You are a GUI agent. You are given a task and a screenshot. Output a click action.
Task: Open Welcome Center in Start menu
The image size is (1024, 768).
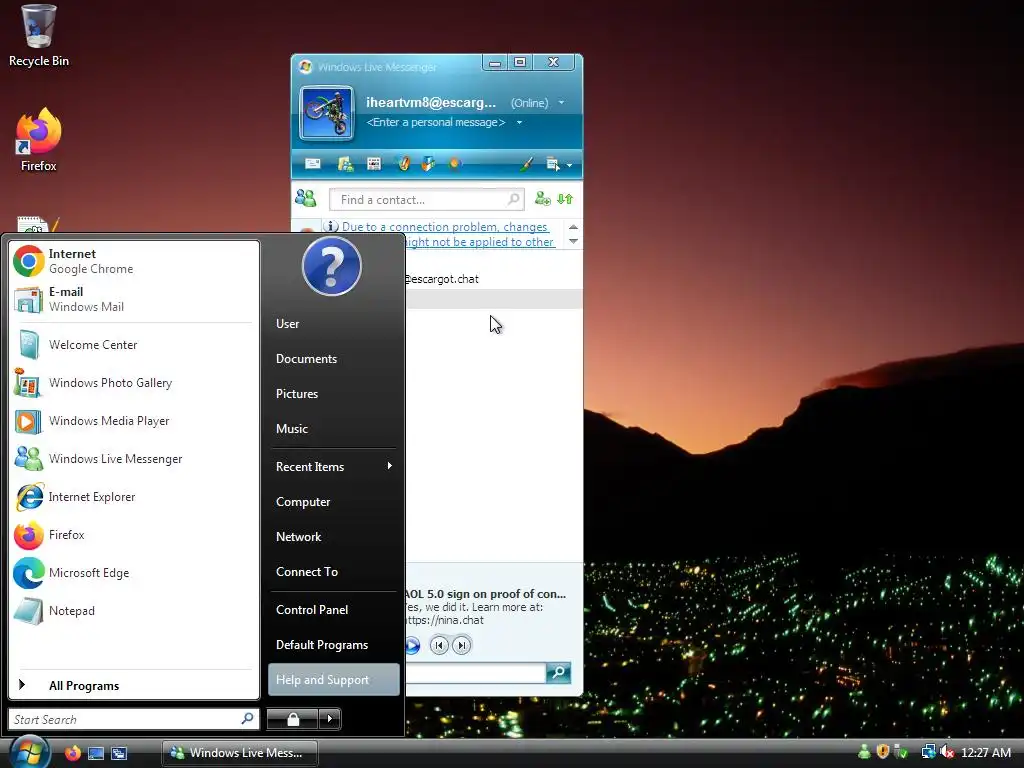click(x=133, y=345)
